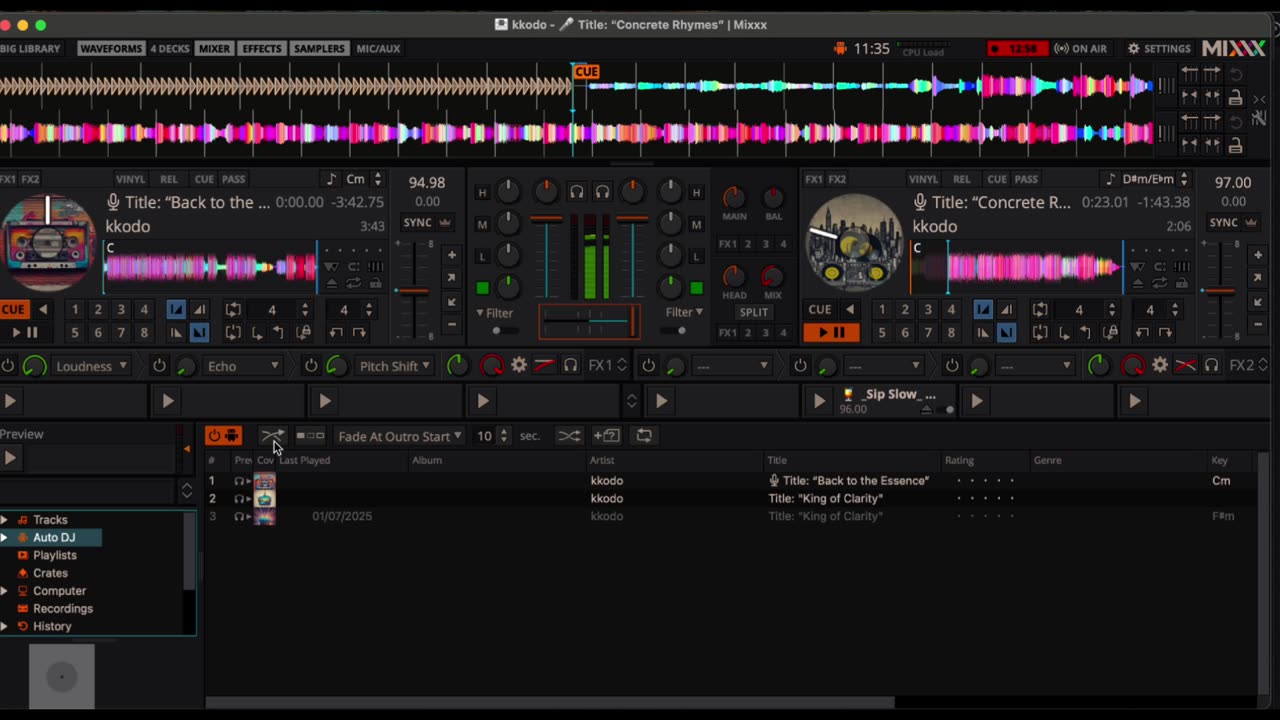Click ON AIR broadcast button
Screen dimensions: 1280x720
click(1081, 48)
